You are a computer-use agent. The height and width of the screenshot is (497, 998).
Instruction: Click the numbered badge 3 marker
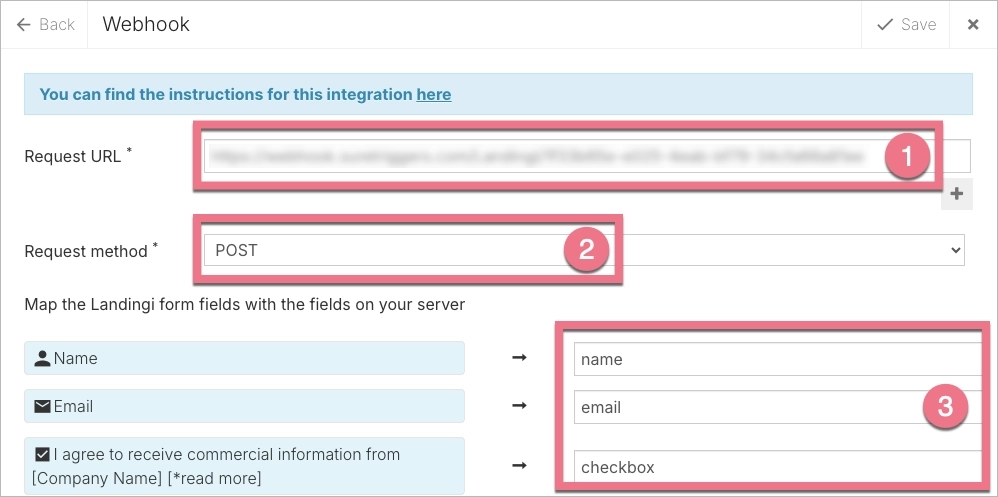coord(945,407)
